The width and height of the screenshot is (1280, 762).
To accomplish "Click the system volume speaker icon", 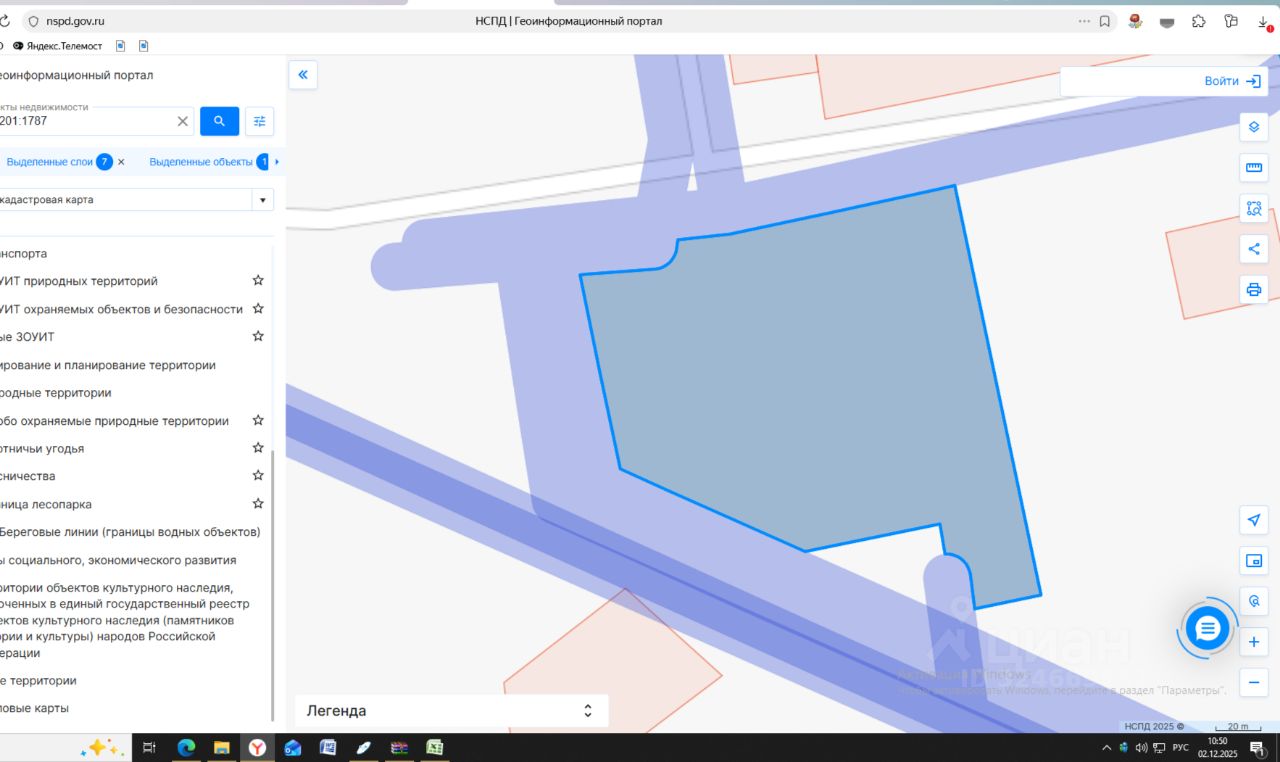I will 1141,747.
